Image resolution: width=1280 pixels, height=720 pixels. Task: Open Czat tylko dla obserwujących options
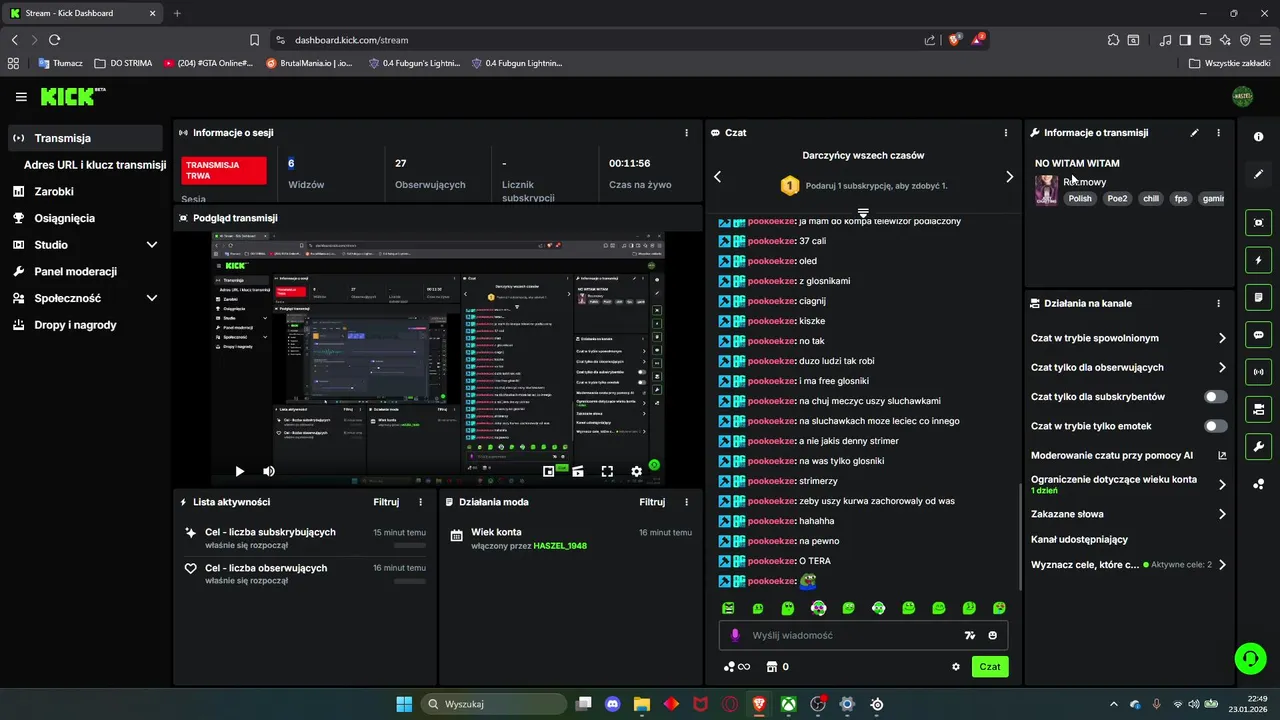[1129, 367]
